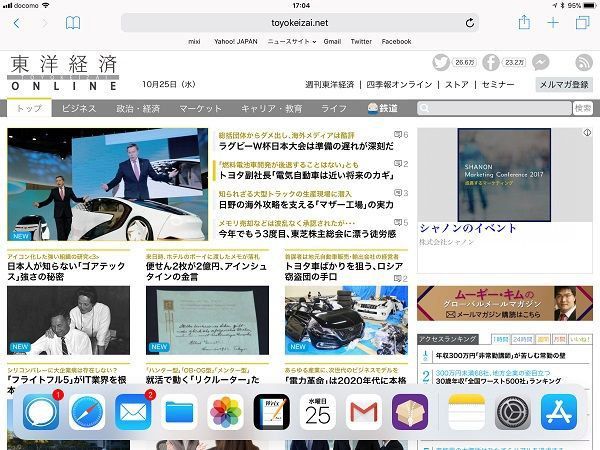Viewport: 600px width, 450px height.
Task: Open the Twitter favorites link
Action: [x=361, y=41]
